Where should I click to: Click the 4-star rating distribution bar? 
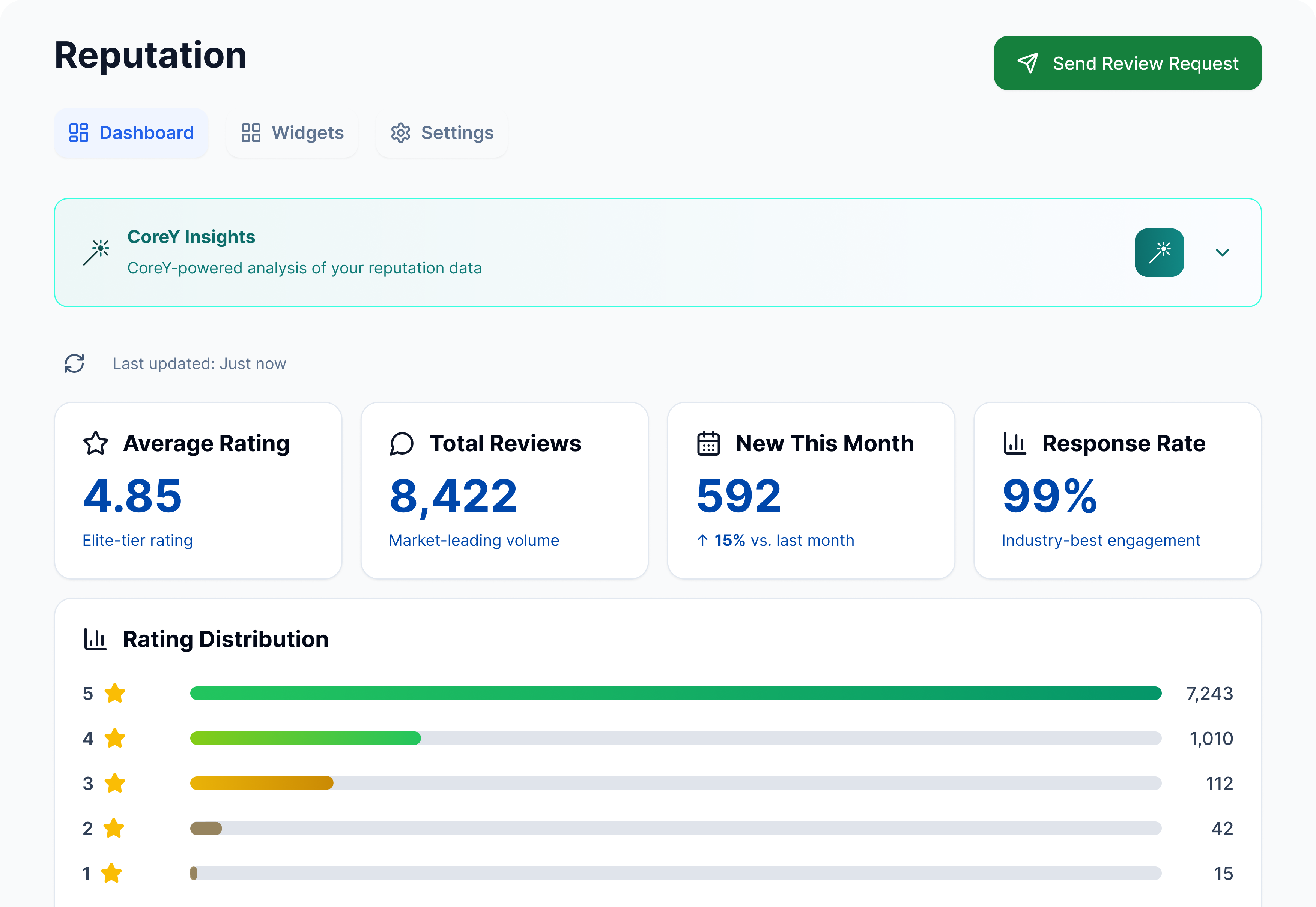[306, 738]
